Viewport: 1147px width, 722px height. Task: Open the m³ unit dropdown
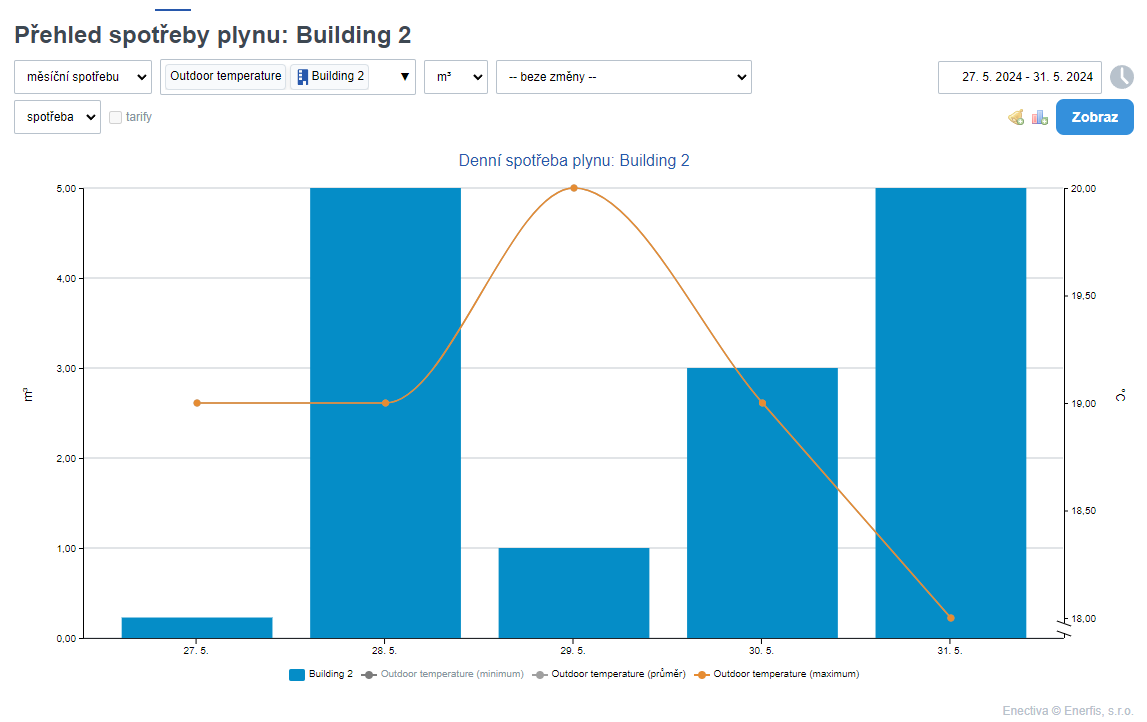coord(455,77)
